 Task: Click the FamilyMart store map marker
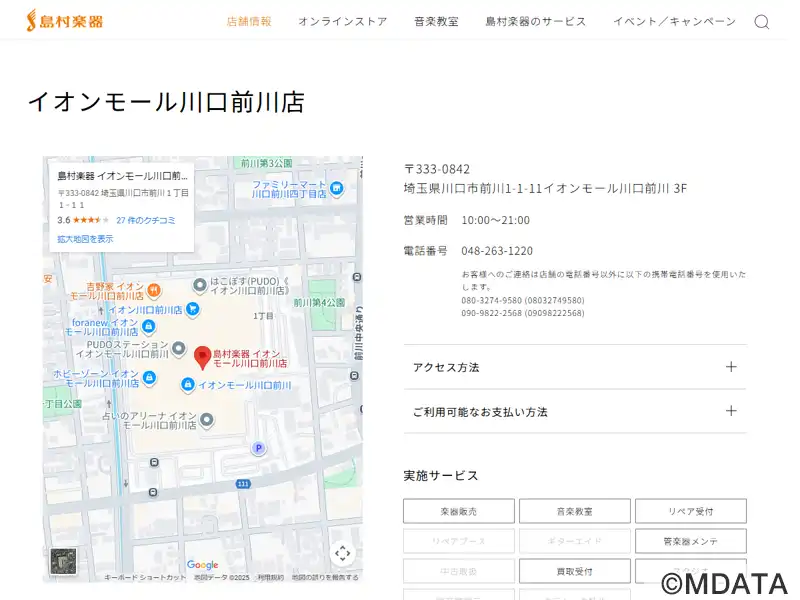click(337, 188)
